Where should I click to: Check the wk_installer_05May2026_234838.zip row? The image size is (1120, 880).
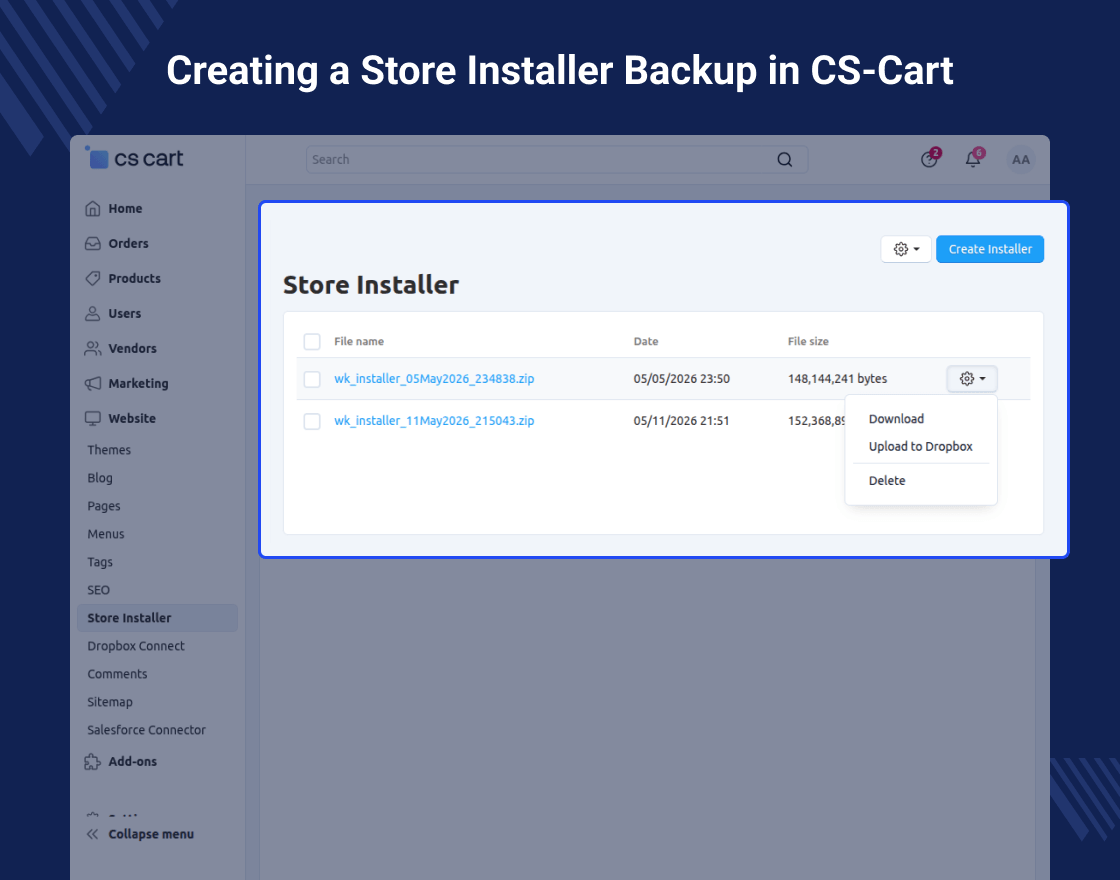tap(312, 379)
